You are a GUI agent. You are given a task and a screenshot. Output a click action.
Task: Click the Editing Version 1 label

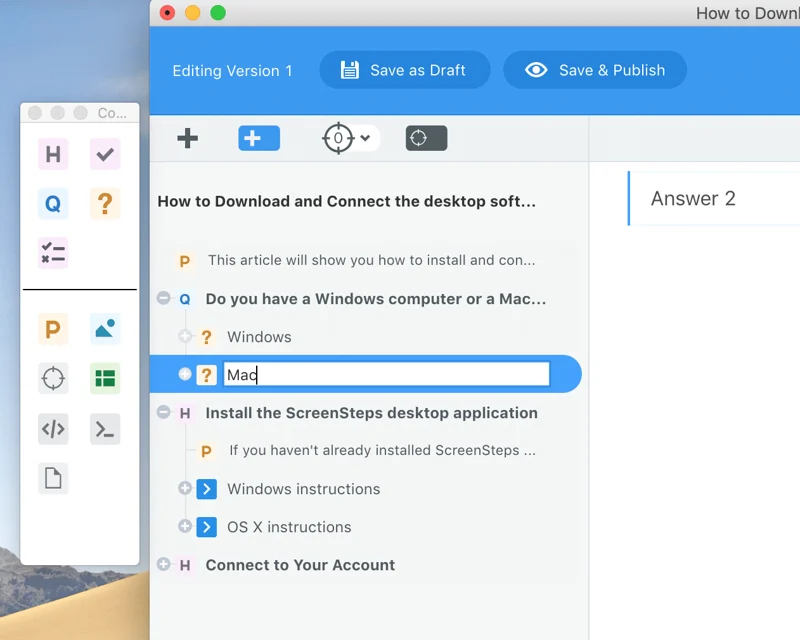pyautogui.click(x=232, y=71)
